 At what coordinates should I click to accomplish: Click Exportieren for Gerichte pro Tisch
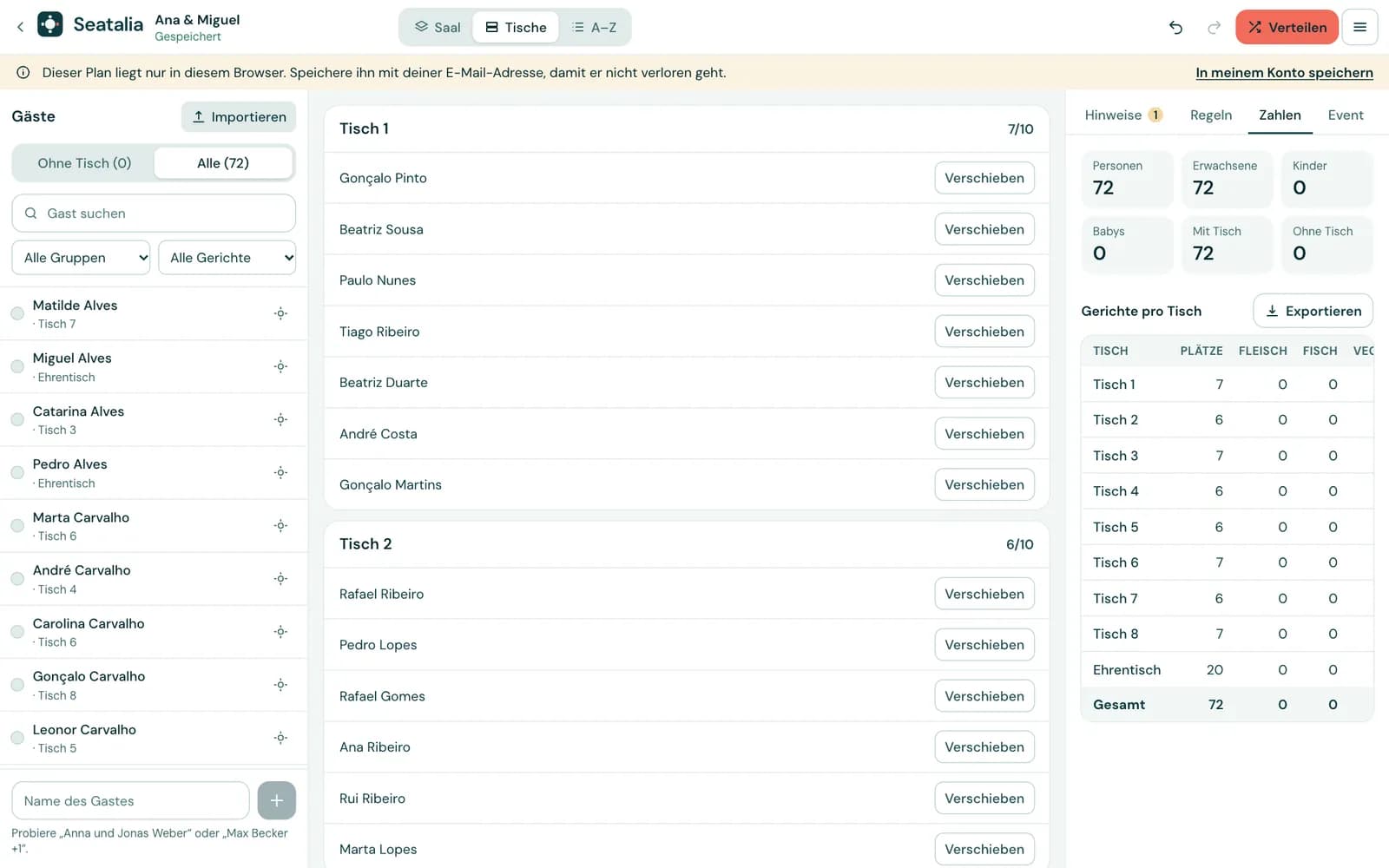1313,311
